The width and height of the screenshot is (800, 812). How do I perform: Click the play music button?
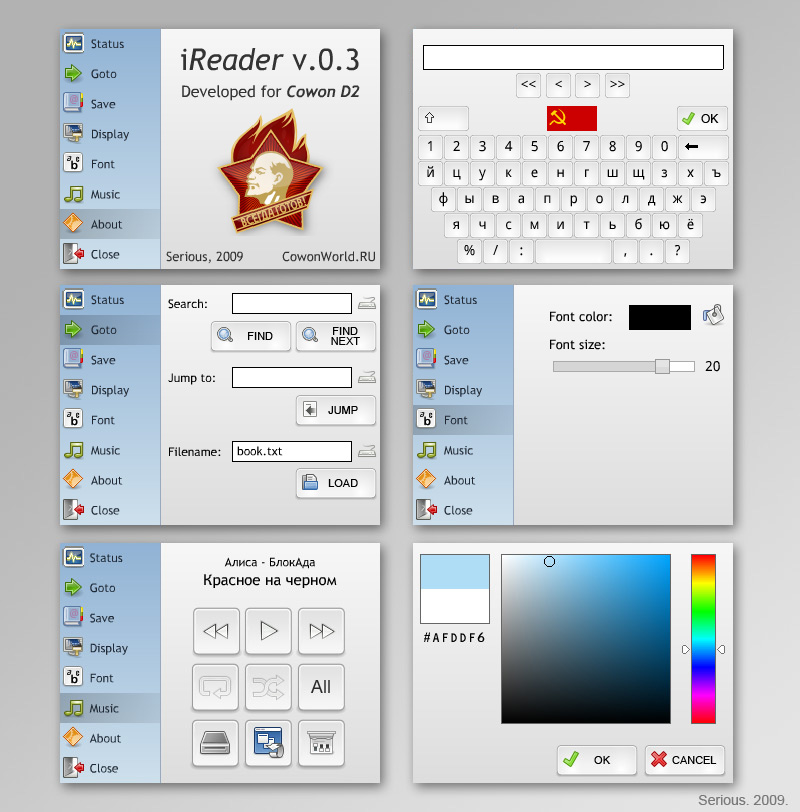point(269,631)
